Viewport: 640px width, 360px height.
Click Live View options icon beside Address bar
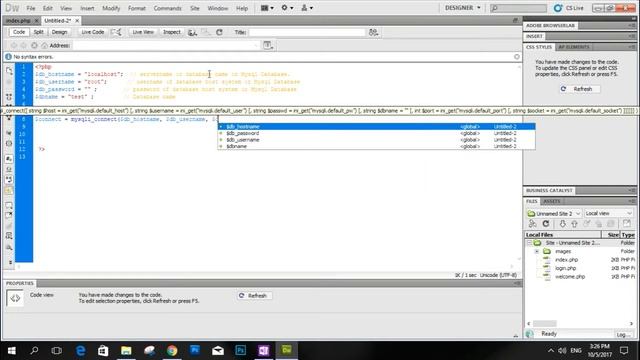point(268,45)
